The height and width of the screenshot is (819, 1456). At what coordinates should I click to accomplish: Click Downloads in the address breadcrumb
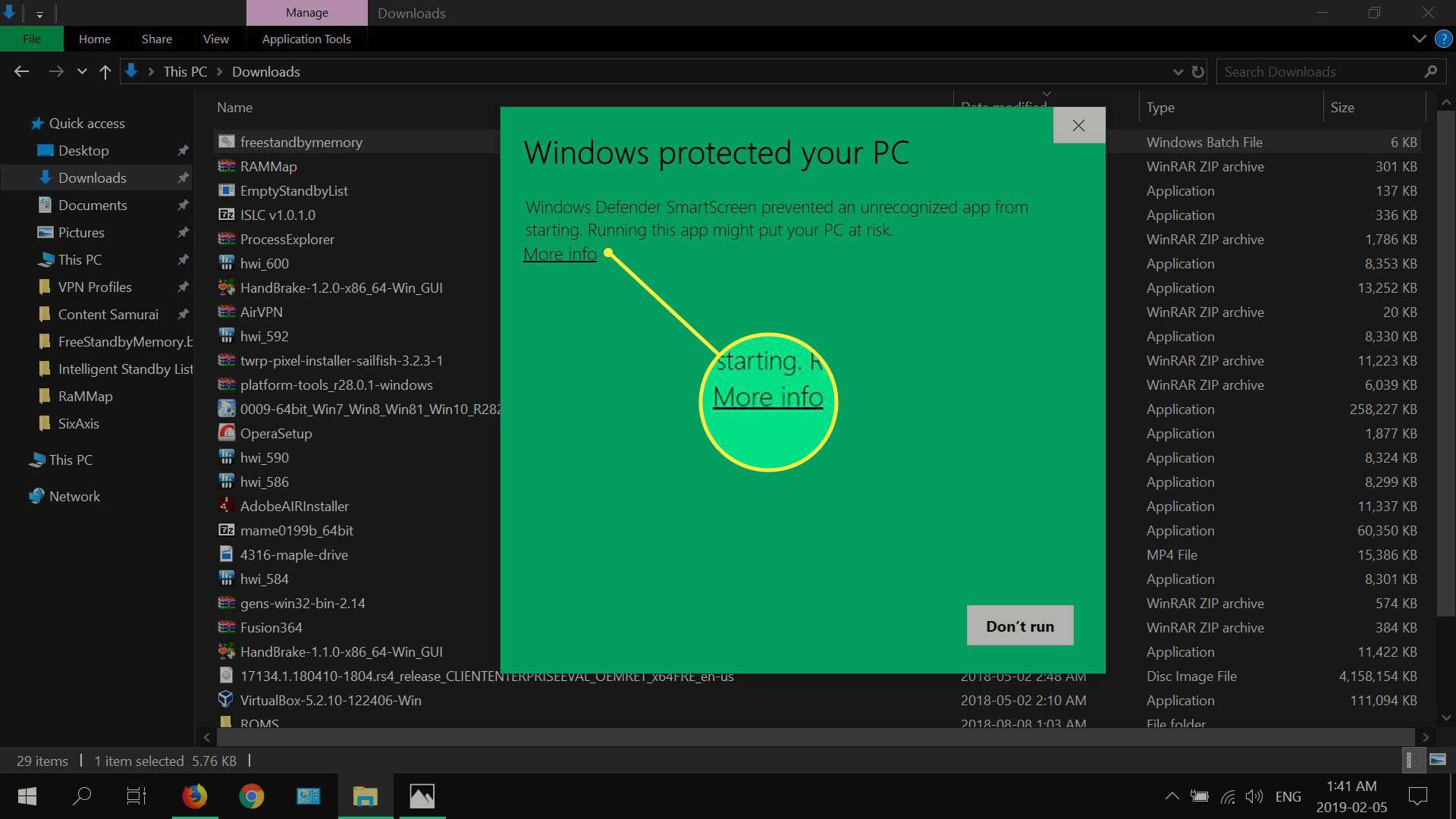(x=266, y=71)
